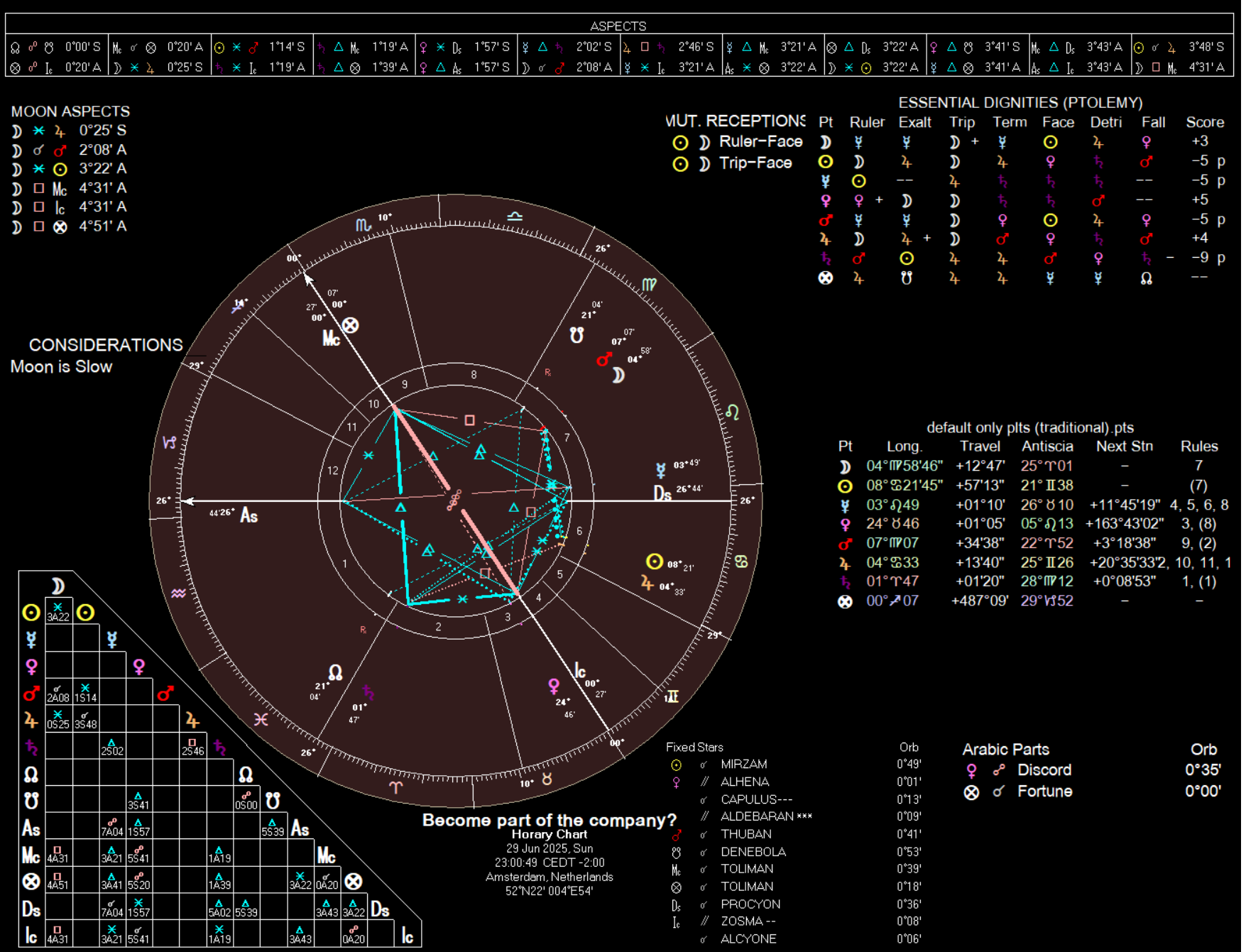This screenshot has height=952, width=1246.
Task: Click the Cancer sign glyph on the zodiac ring
Action: click(x=741, y=562)
